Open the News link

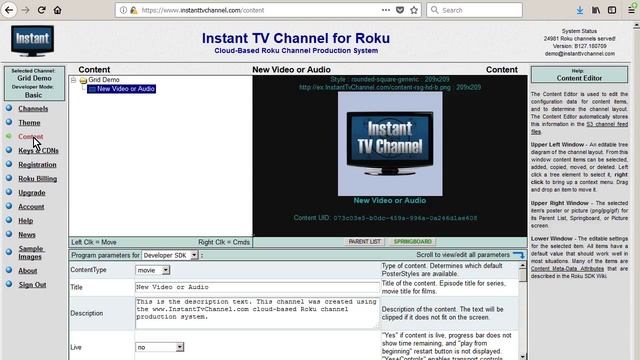pyautogui.click(x=27, y=235)
